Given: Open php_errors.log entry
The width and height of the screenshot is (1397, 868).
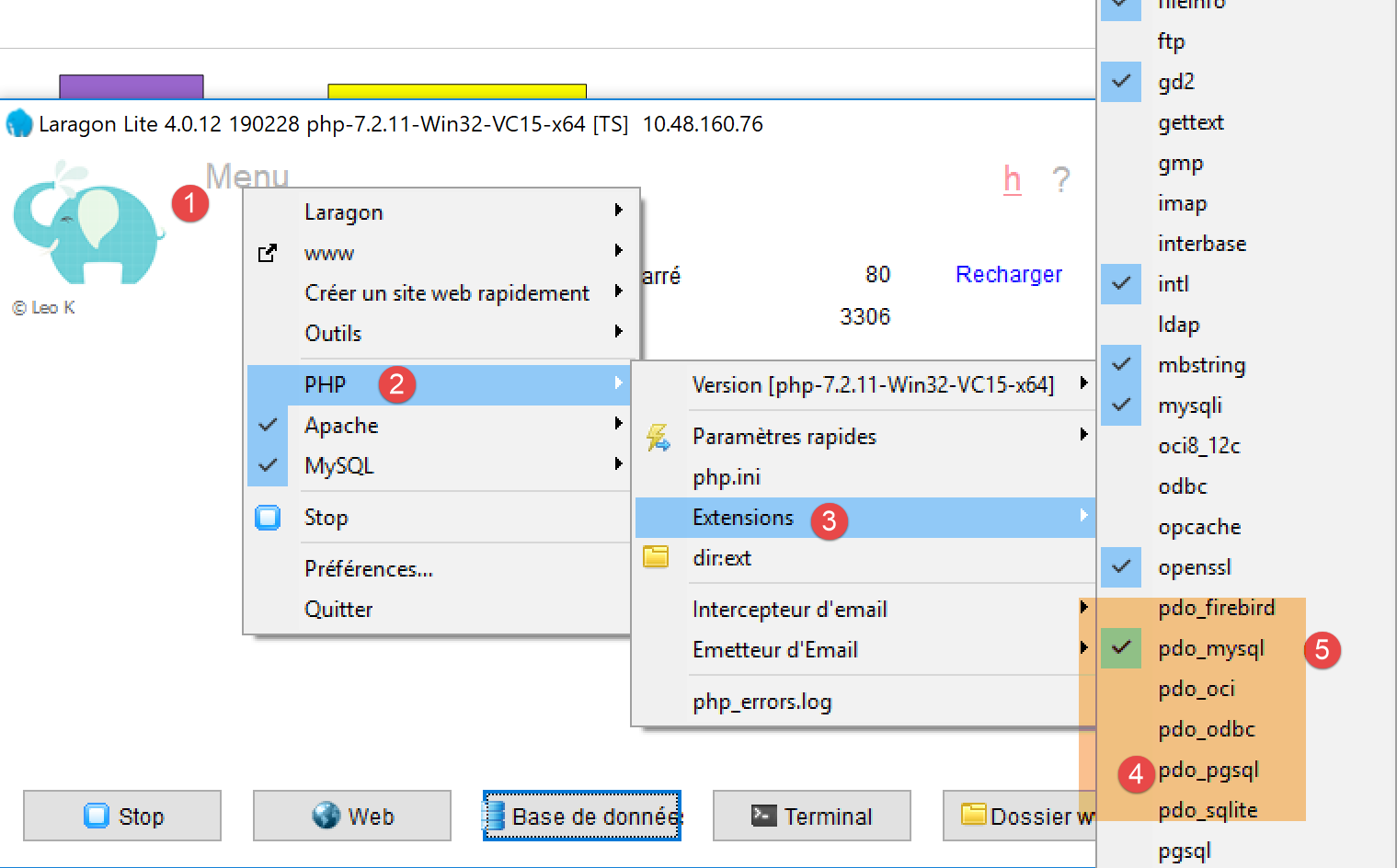Looking at the screenshot, I should [761, 702].
